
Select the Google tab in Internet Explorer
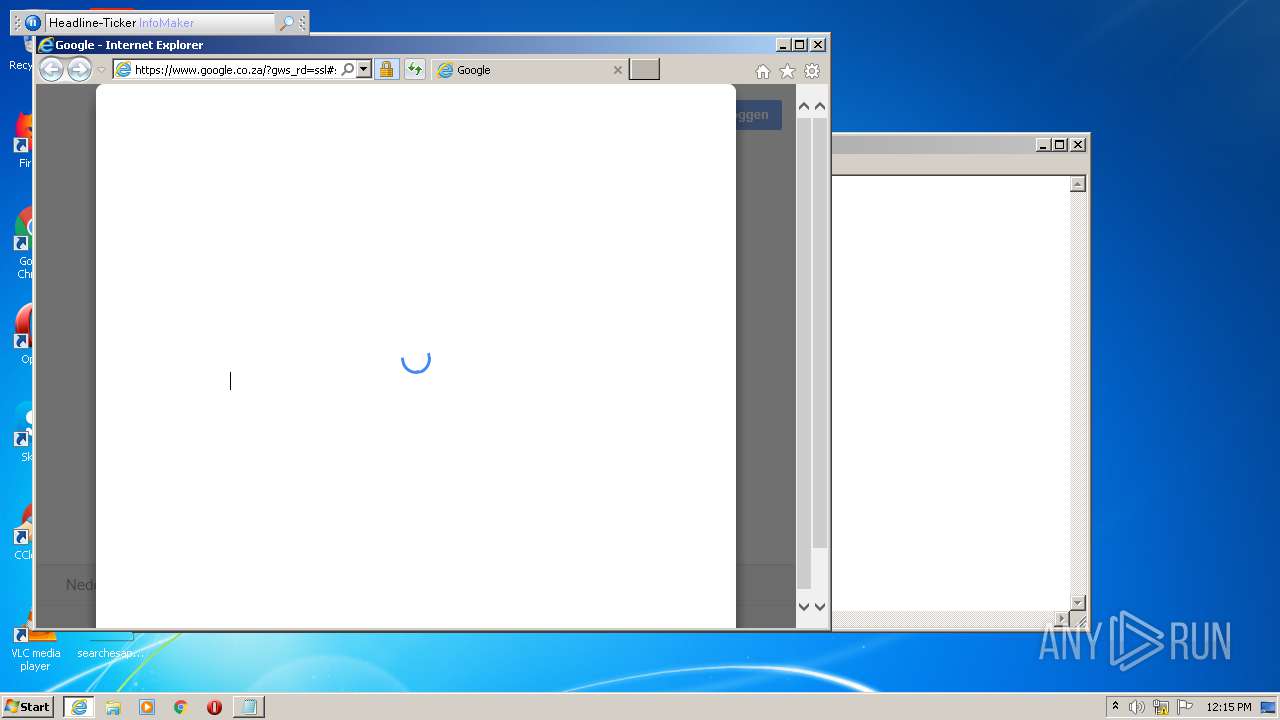[x=530, y=70]
